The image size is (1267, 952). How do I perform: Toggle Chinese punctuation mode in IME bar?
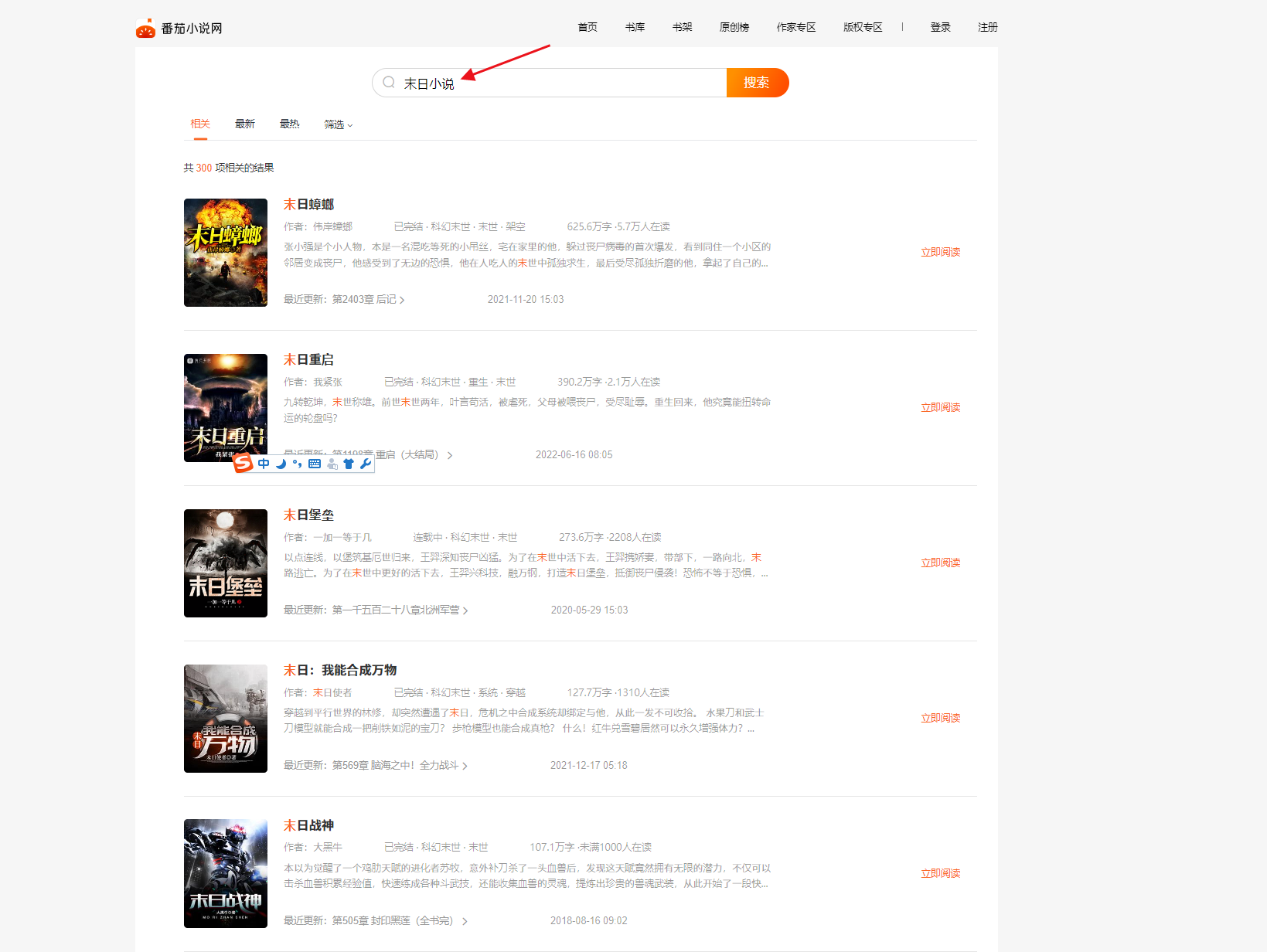tap(298, 464)
